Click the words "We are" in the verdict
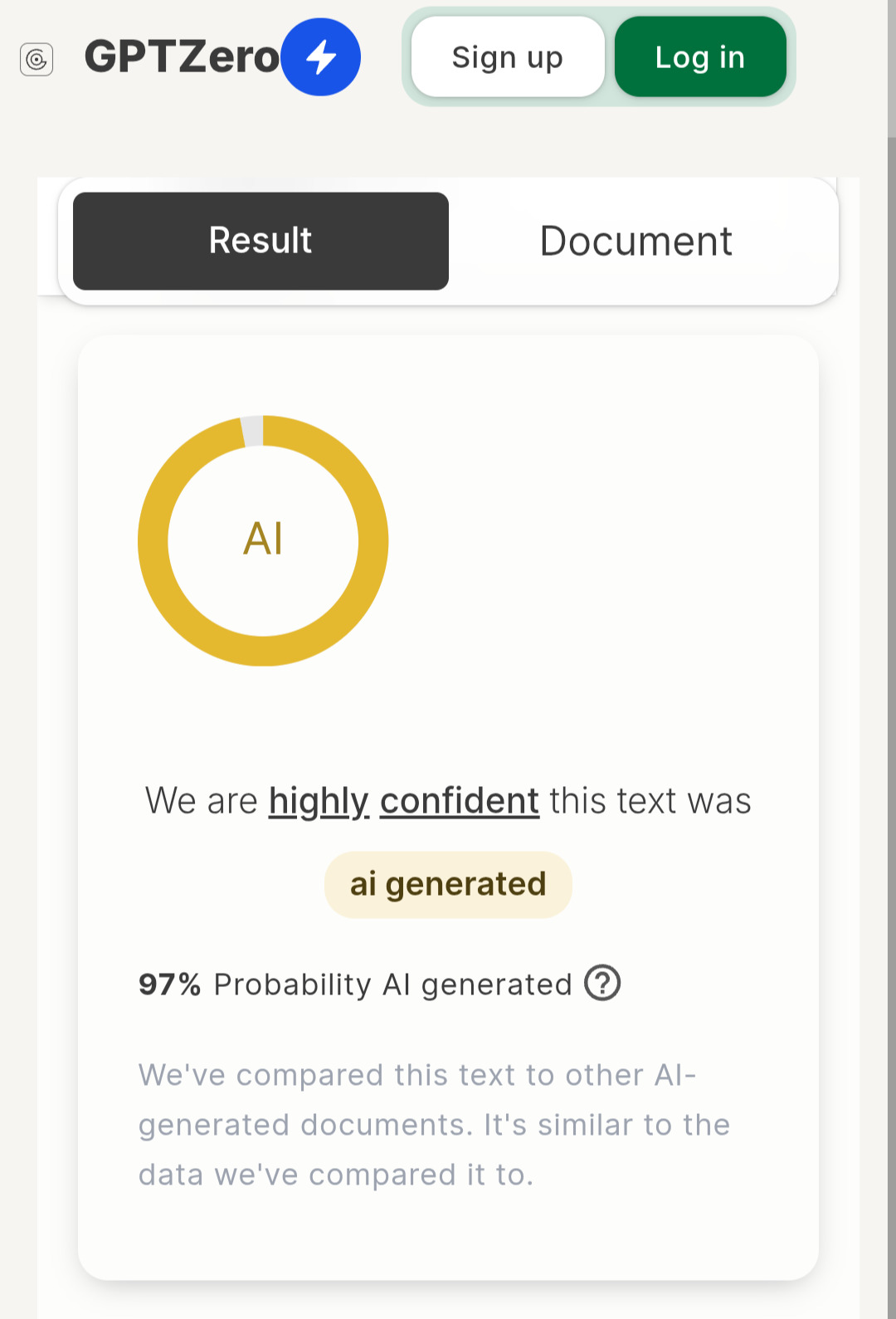 (202, 802)
